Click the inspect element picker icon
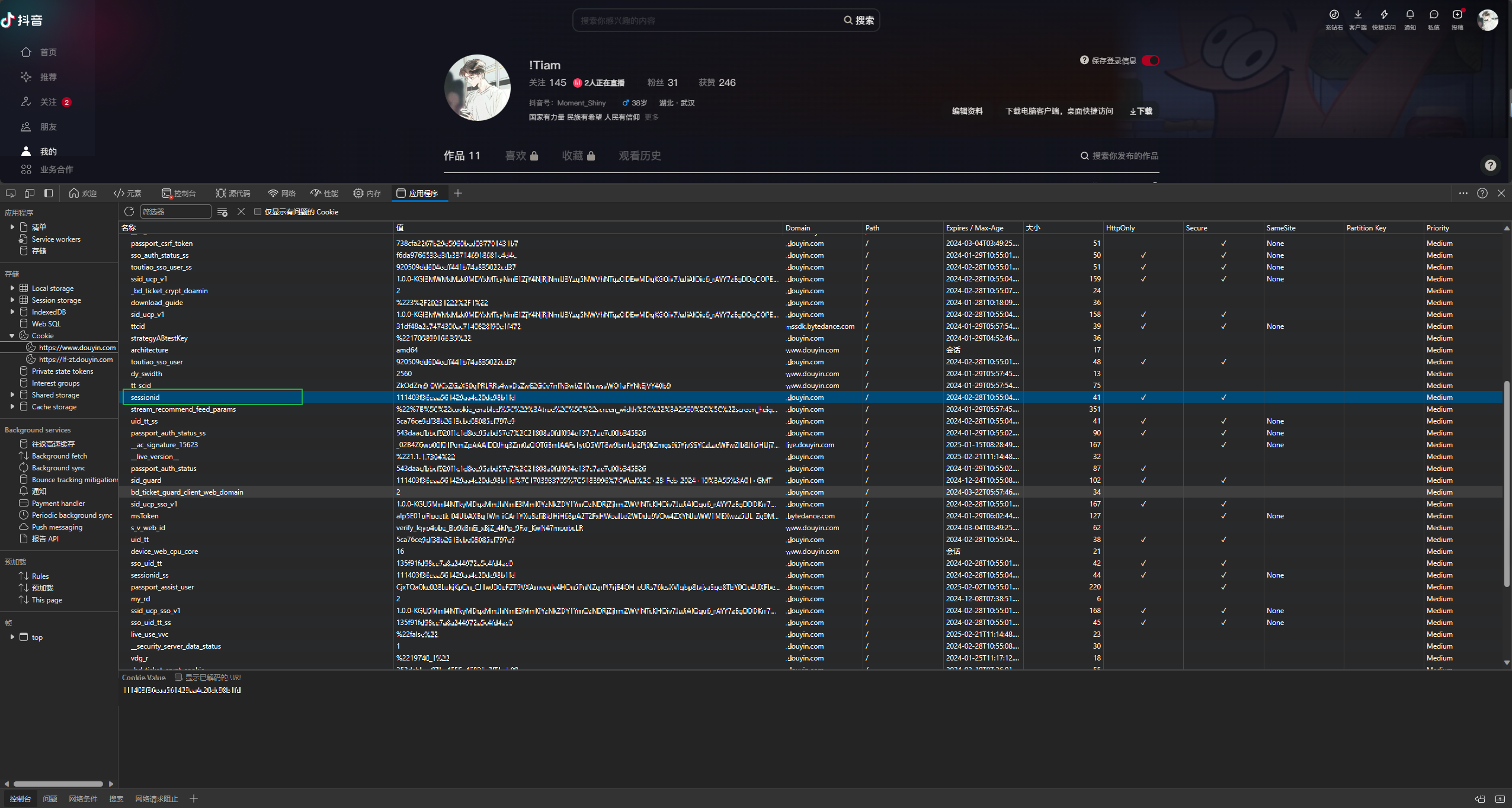Viewport: 1512px width, 808px height. (11, 193)
